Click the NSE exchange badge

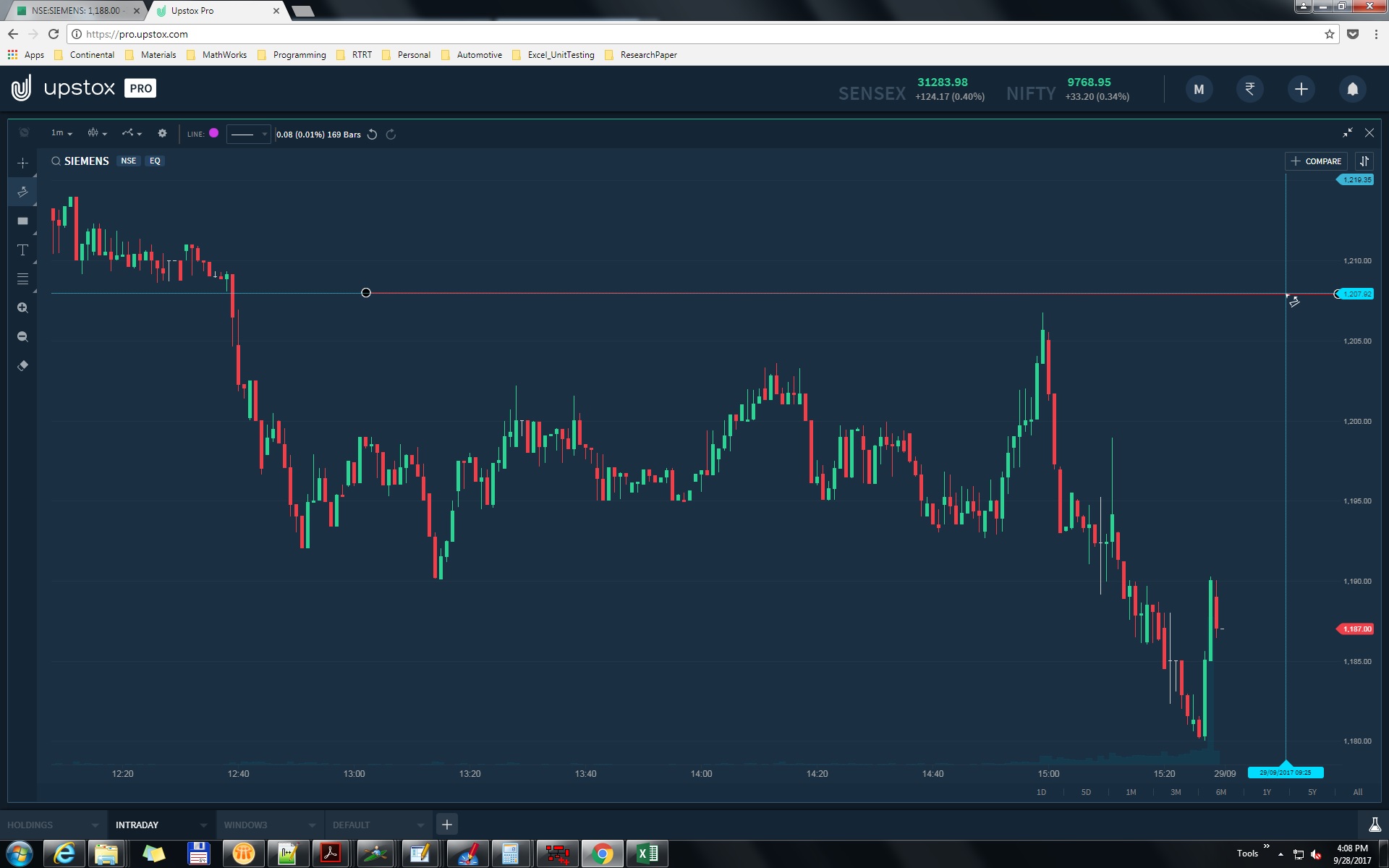click(129, 161)
